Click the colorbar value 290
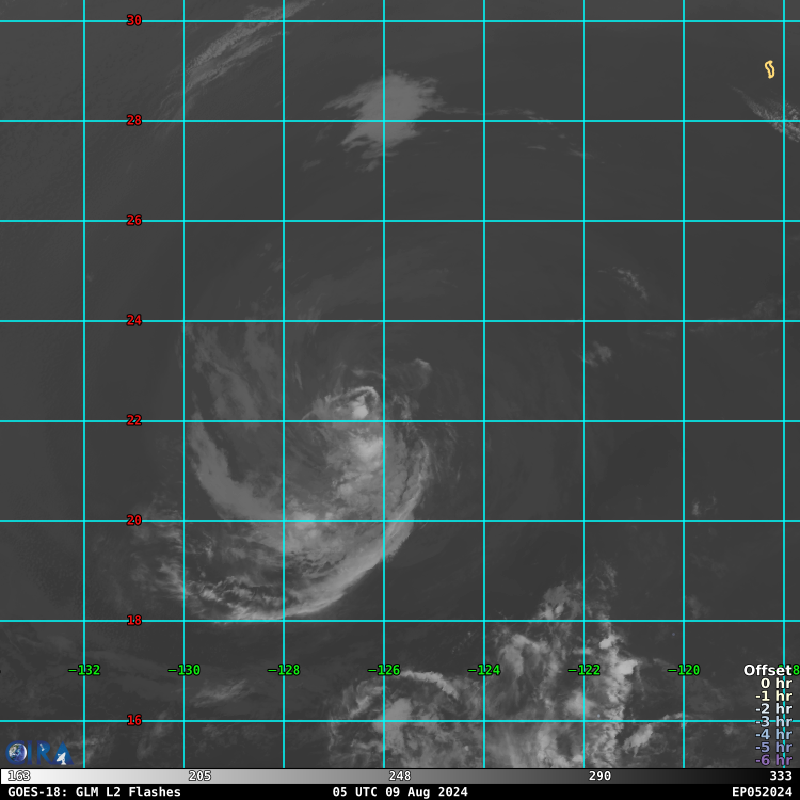This screenshot has width=800, height=800. click(x=600, y=776)
